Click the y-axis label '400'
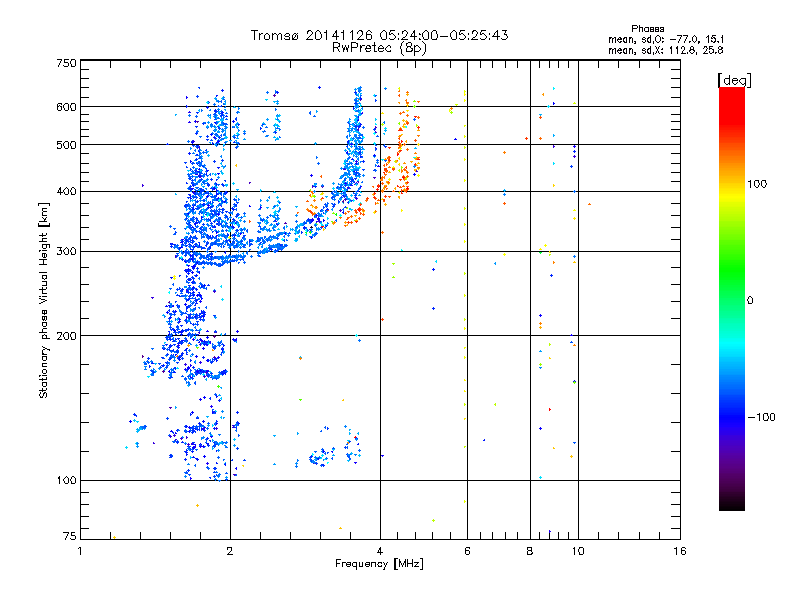 point(66,192)
